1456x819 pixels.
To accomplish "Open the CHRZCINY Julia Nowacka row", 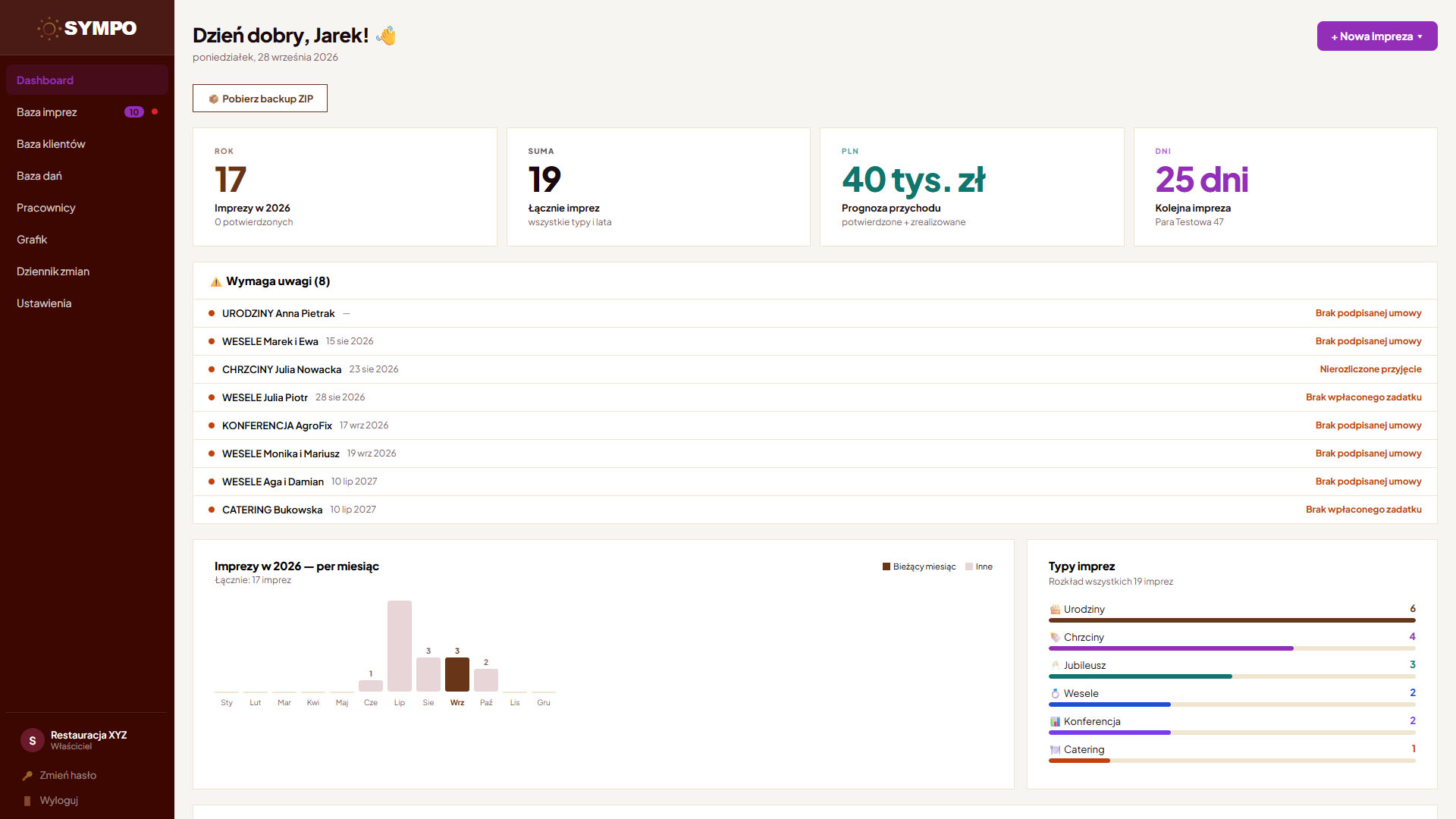I will (x=815, y=369).
